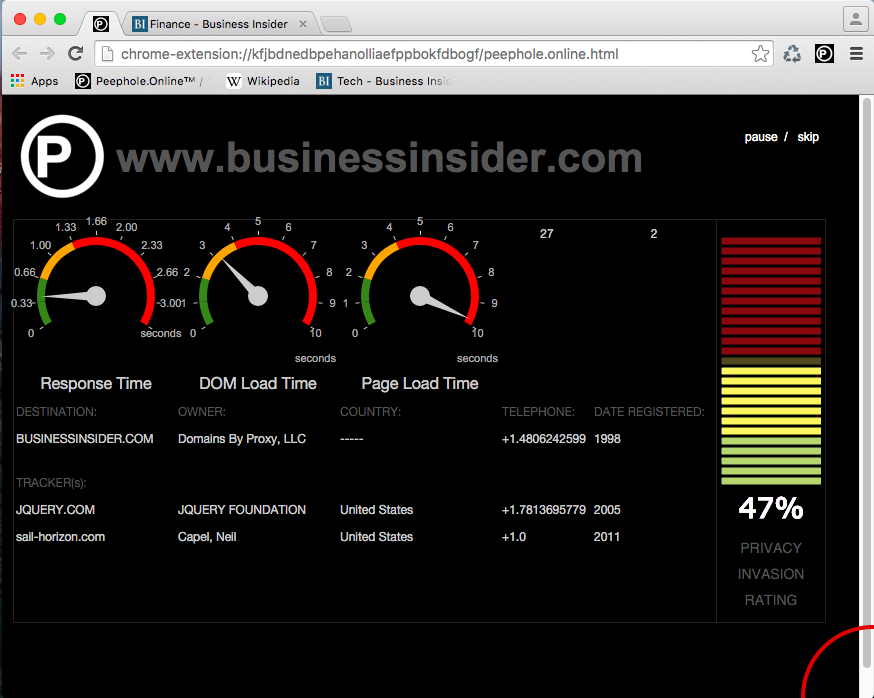Click the Peephole extension icon in toolbar
This screenshot has width=874, height=698.
(x=824, y=54)
